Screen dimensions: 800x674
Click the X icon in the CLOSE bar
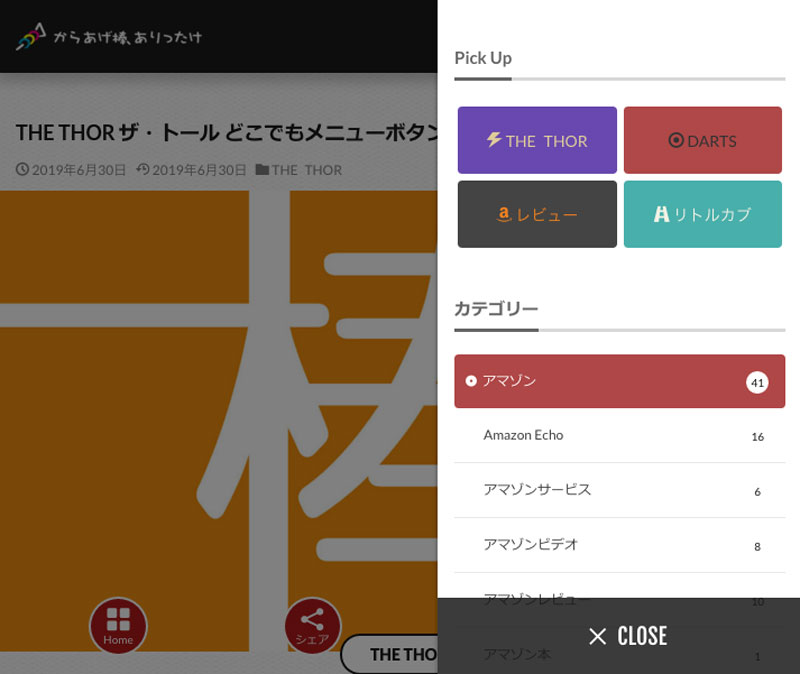tap(597, 636)
